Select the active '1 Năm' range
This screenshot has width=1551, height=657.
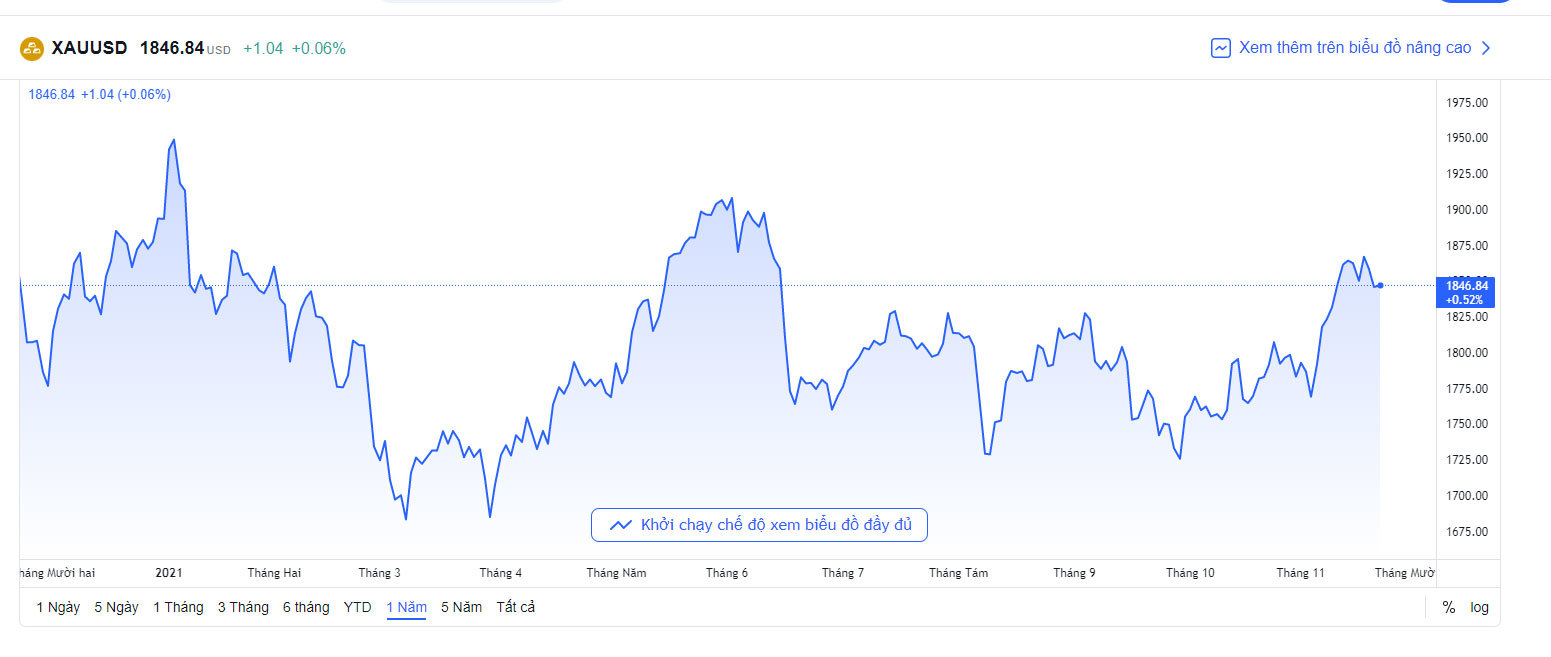pyautogui.click(x=406, y=607)
